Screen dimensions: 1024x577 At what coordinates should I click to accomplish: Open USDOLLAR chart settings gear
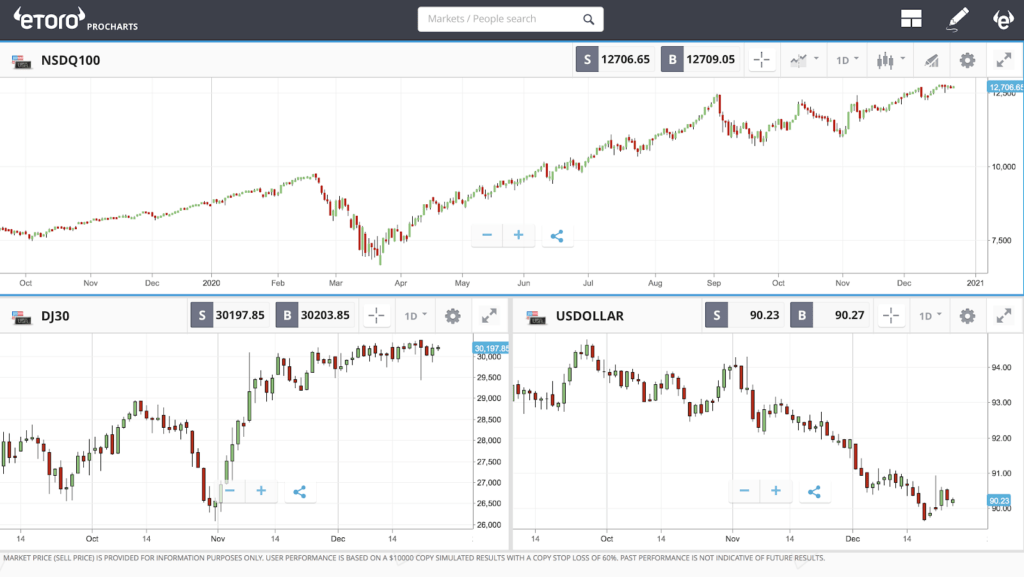tap(967, 316)
